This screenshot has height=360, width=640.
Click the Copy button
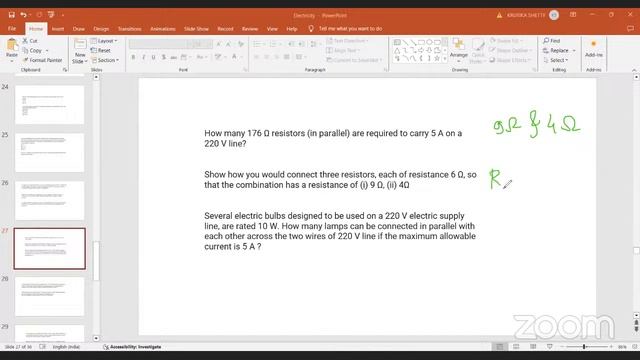tap(33, 51)
